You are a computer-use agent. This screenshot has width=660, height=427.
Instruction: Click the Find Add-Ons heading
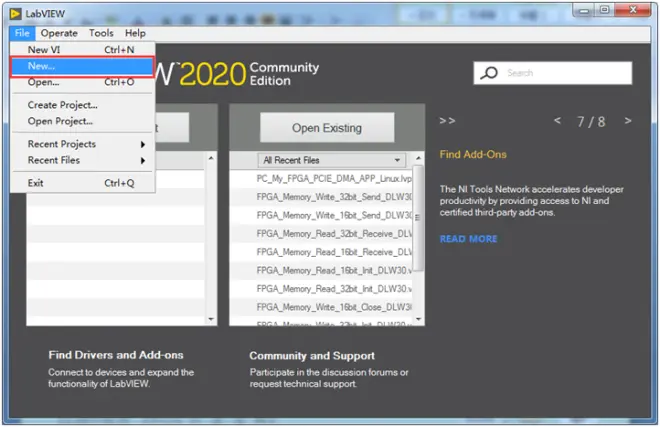473,155
